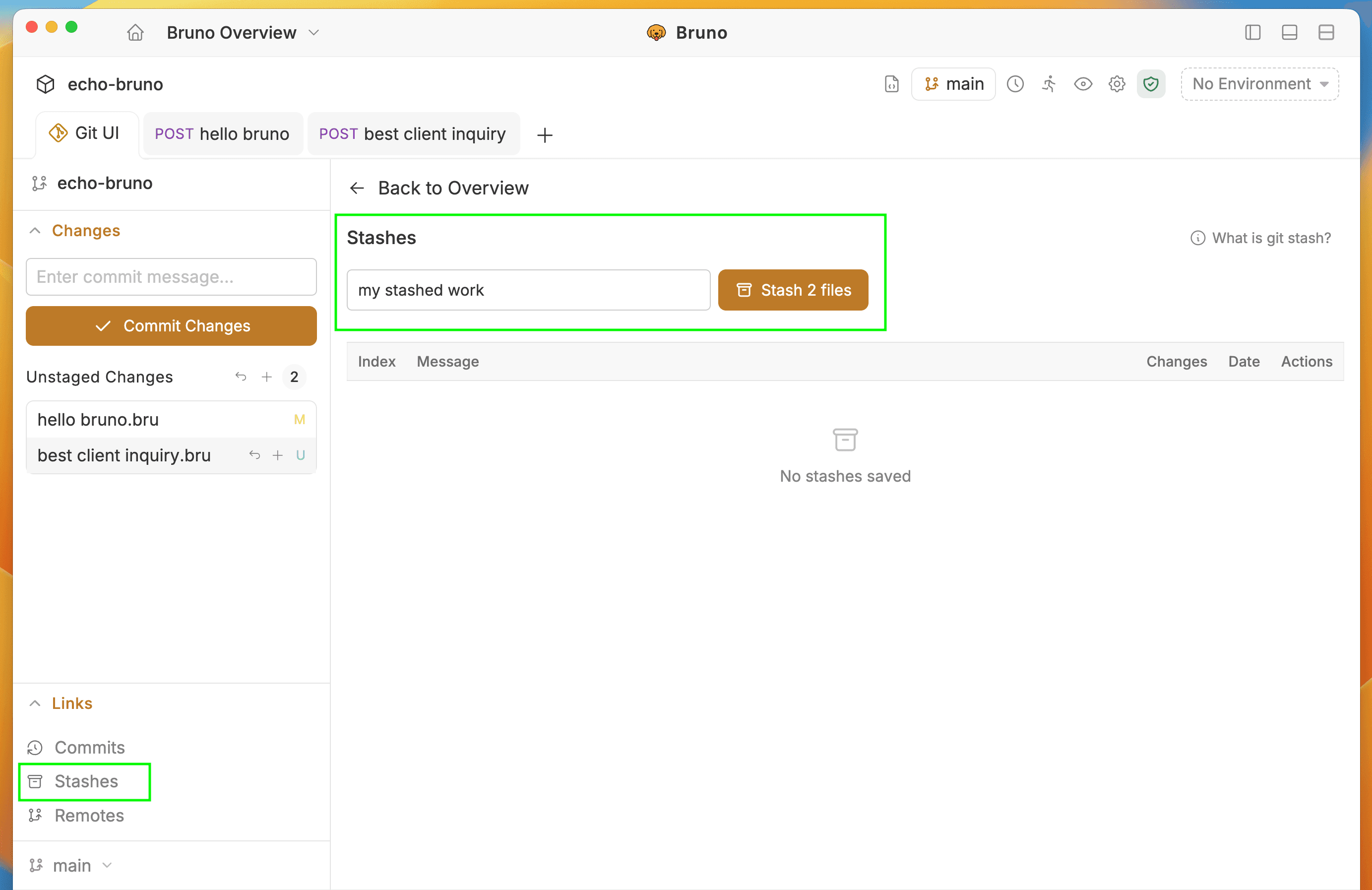Click the Stash 2 files button
The height and width of the screenshot is (890, 1372).
793,290
